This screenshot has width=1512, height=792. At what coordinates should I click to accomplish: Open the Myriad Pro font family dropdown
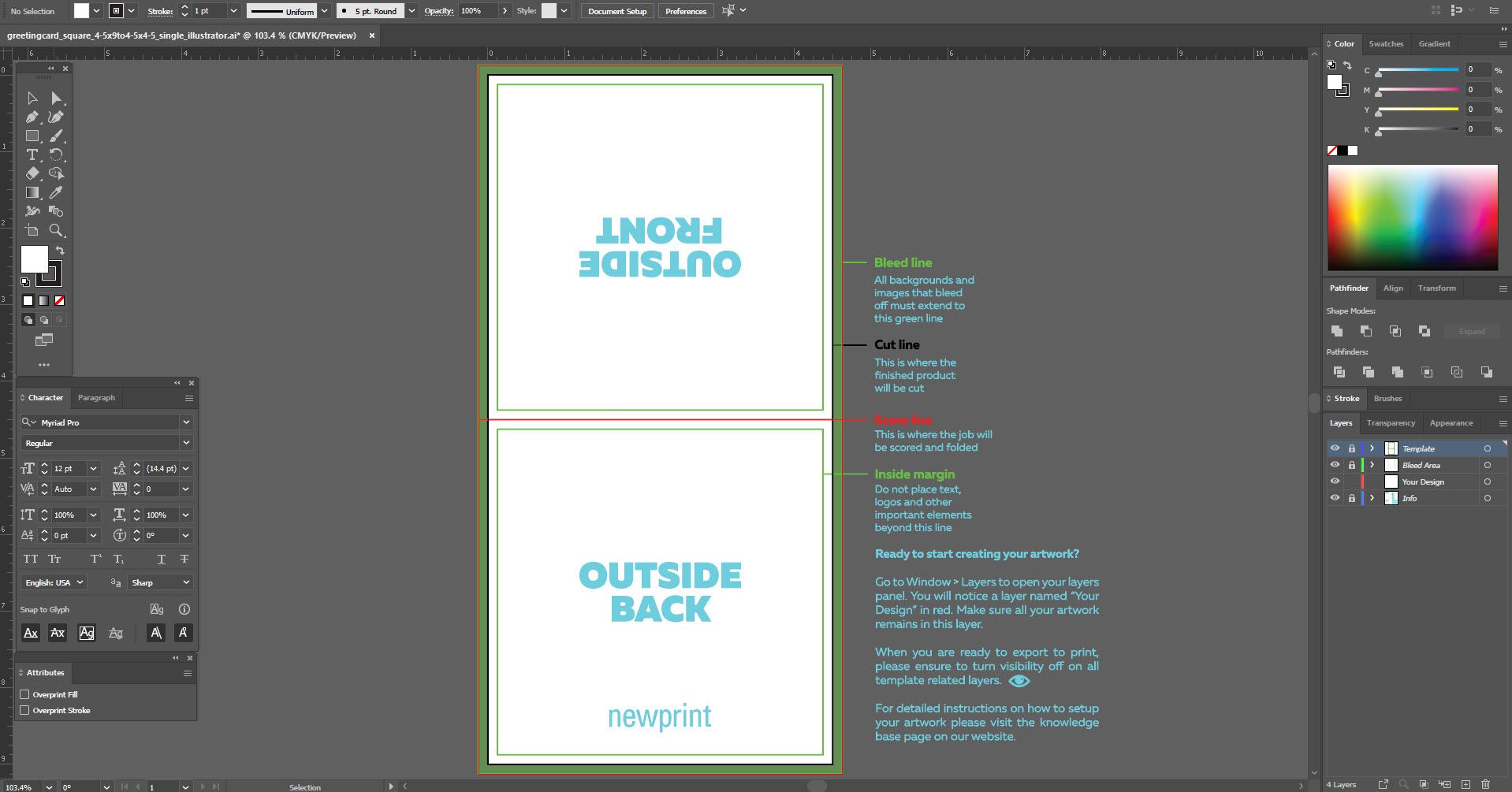[186, 422]
